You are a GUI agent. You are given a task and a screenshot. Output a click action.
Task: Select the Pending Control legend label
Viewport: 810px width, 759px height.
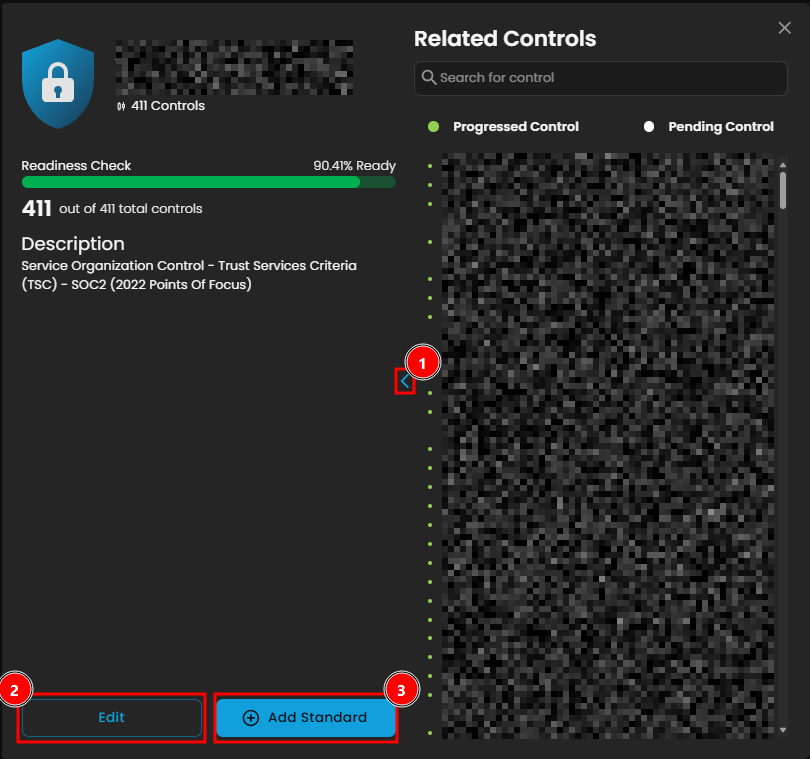point(720,127)
